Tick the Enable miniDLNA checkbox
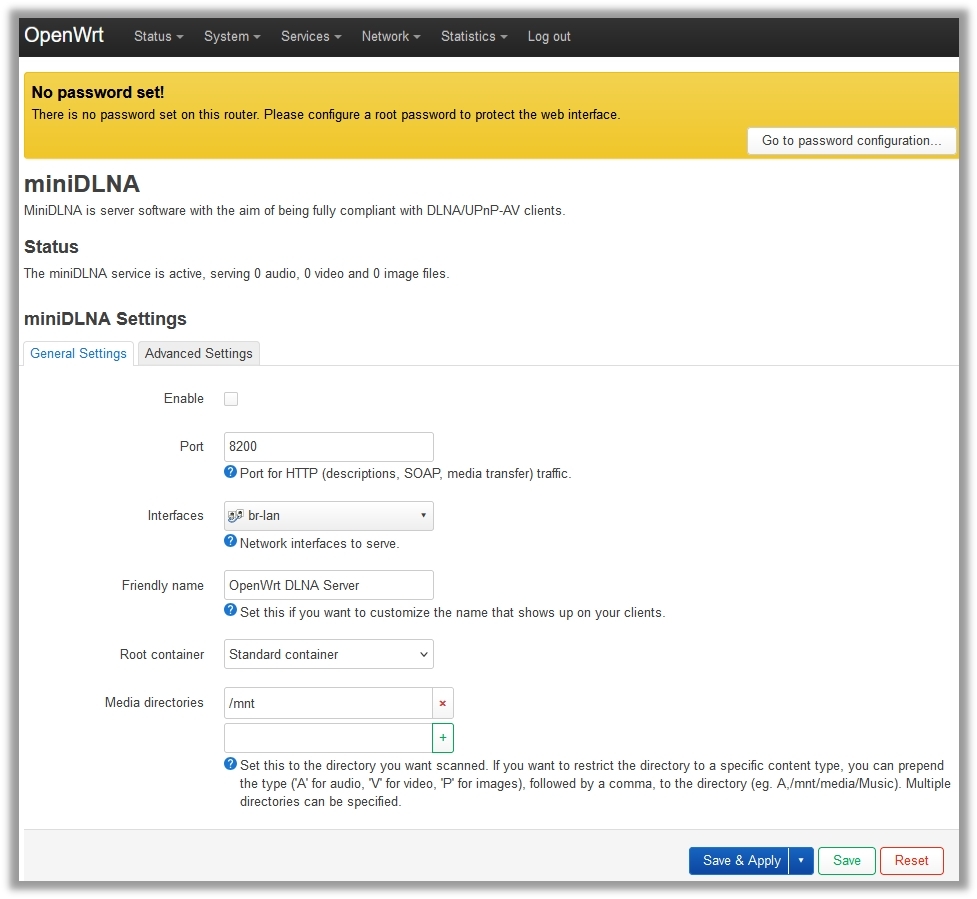Screen dimensions: 977x899 tap(231, 399)
